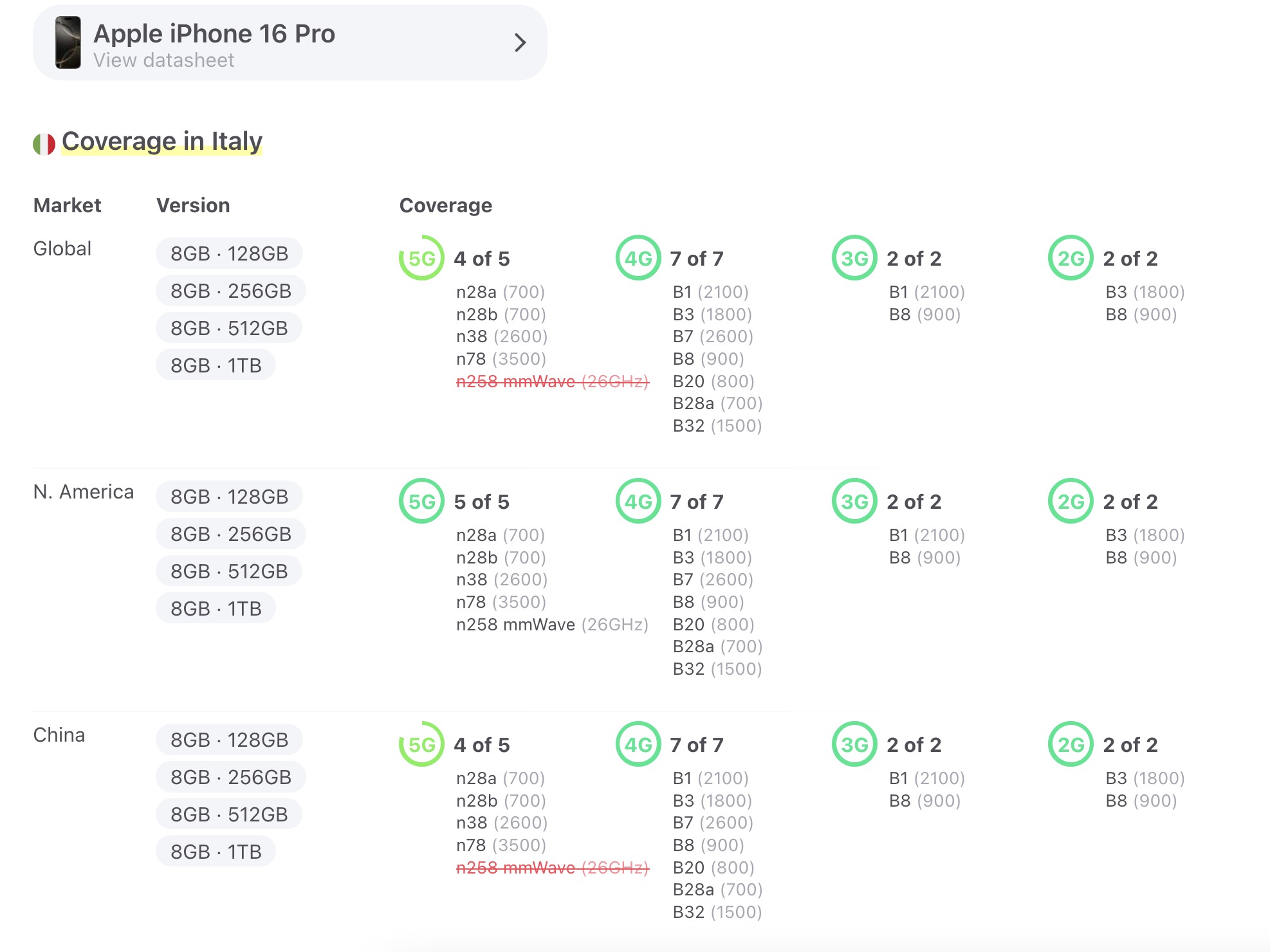Choose N. America 8GB · 512GB version

point(229,571)
